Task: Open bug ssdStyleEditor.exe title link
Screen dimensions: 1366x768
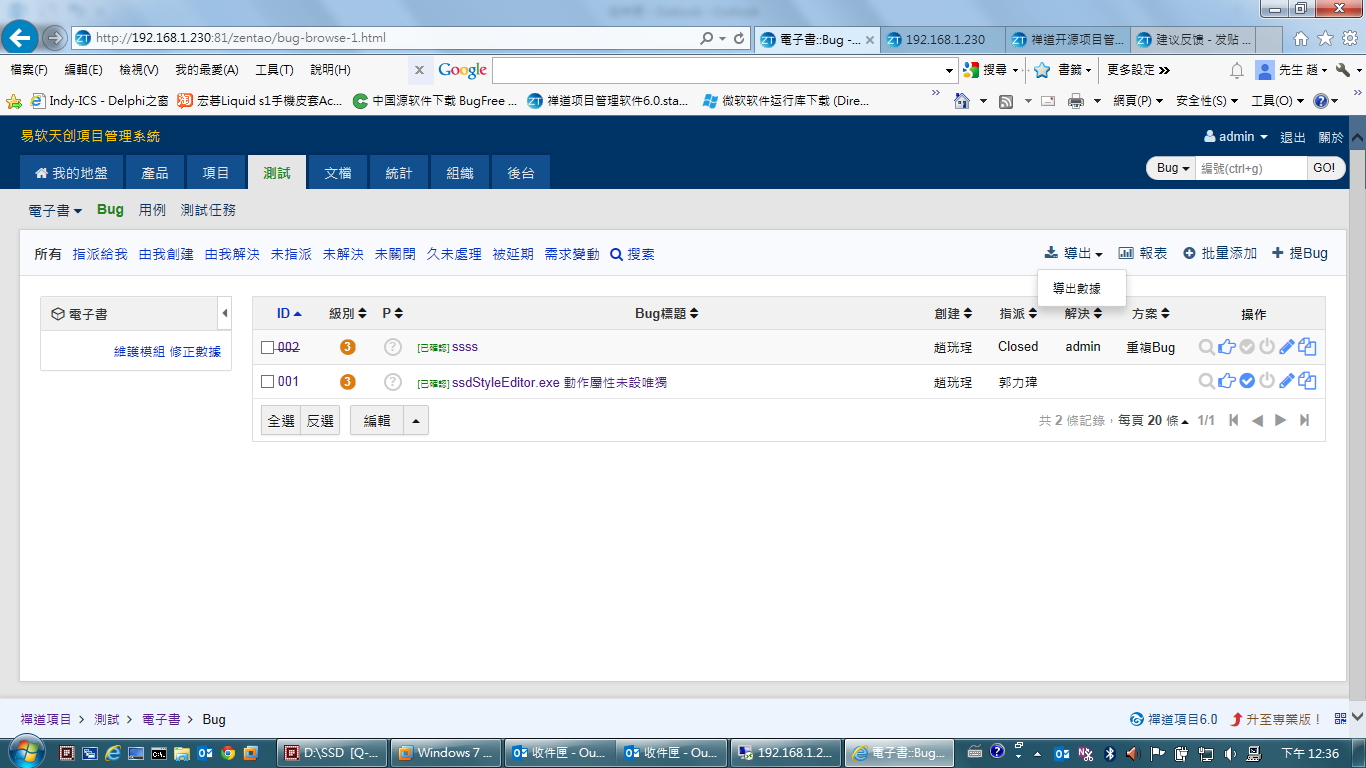Action: pyautogui.click(x=559, y=382)
